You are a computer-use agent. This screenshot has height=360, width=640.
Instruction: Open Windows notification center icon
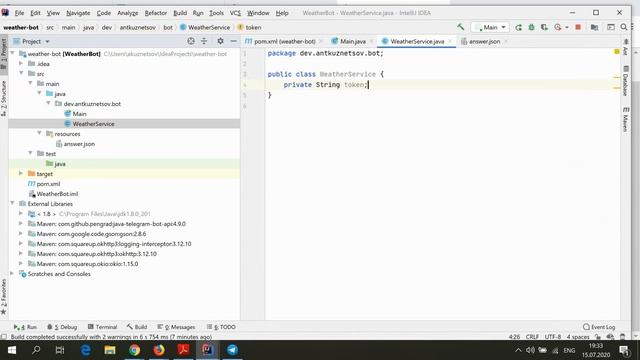pos(624,350)
